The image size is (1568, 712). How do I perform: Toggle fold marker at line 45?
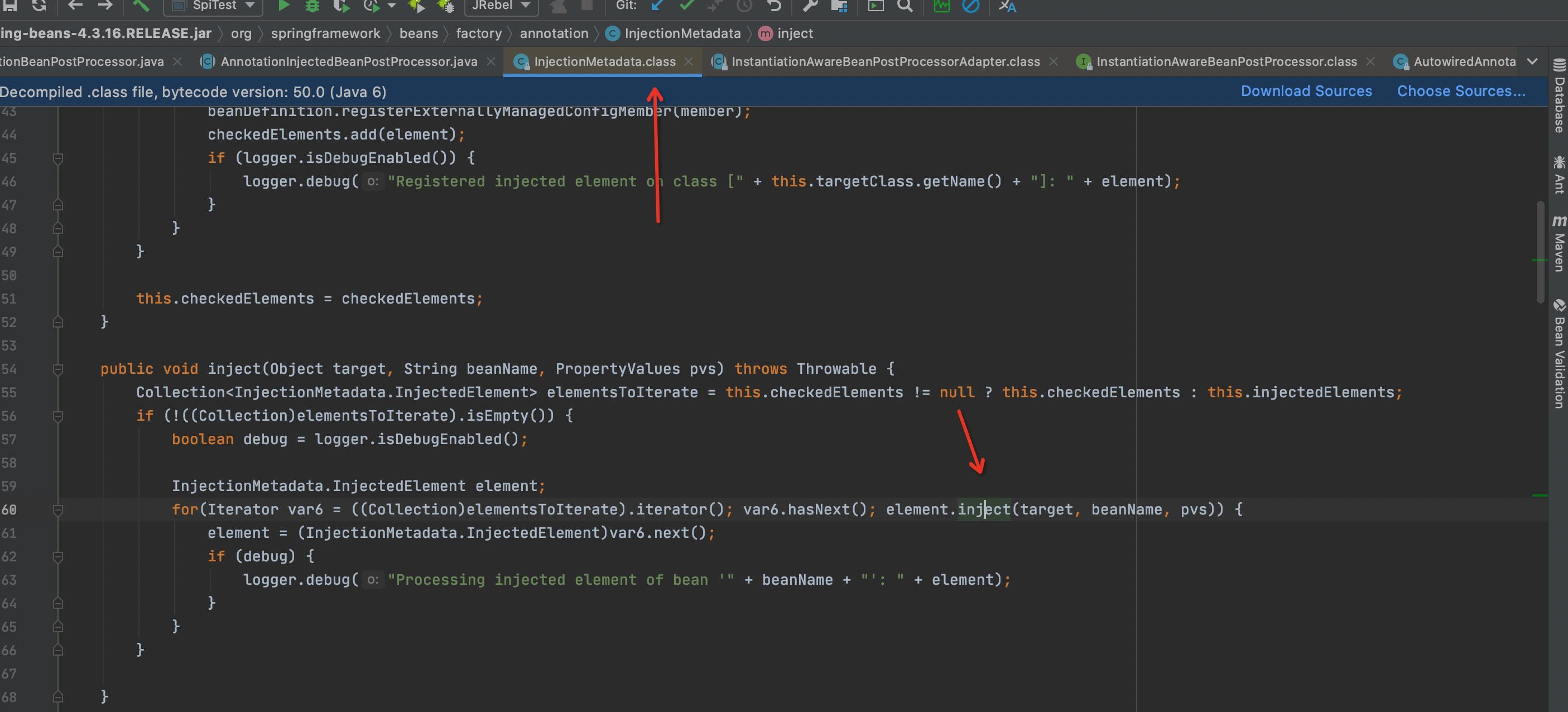58,158
